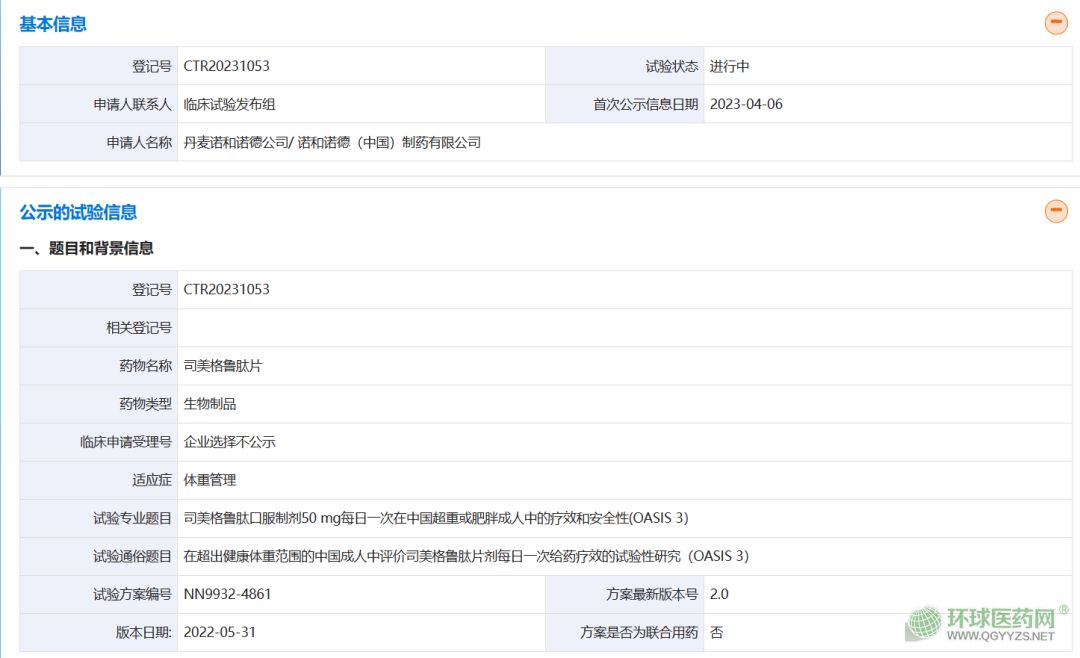The width and height of the screenshot is (1080, 658).
Task: Click the 临床试验发布组 contact value
Action: click(x=229, y=104)
